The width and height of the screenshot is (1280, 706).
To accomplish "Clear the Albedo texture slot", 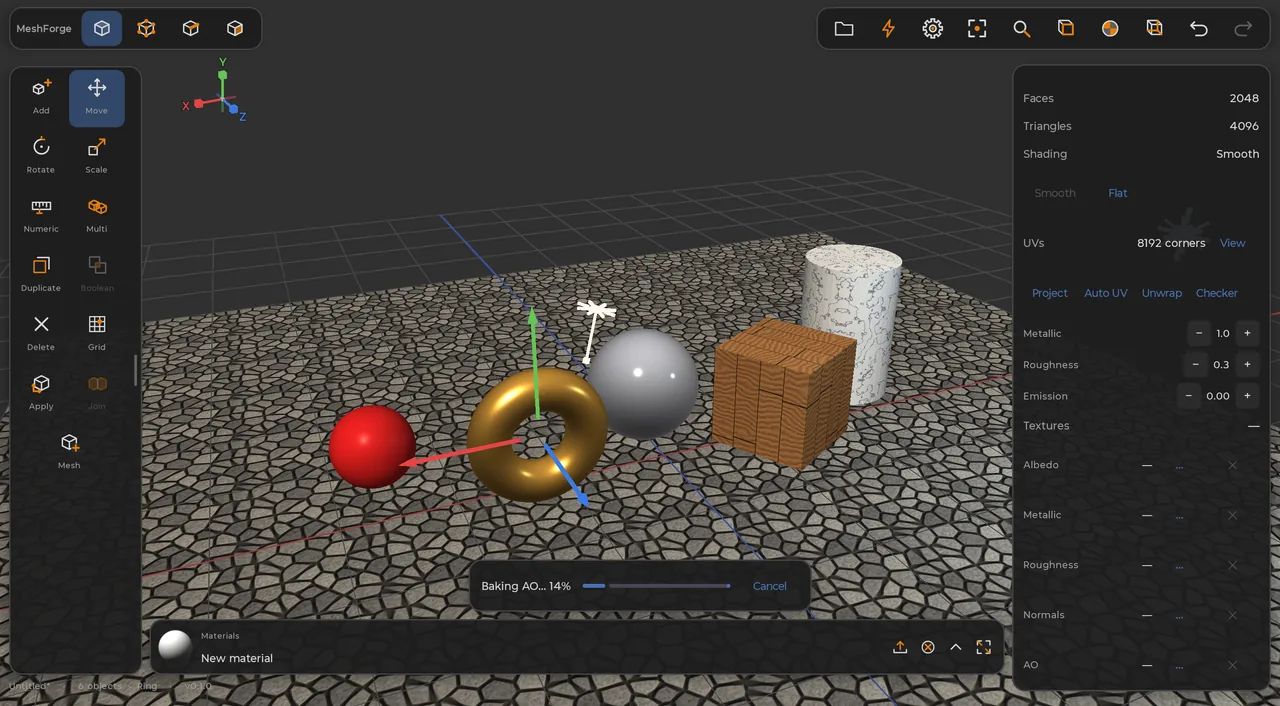I will click(1232, 465).
